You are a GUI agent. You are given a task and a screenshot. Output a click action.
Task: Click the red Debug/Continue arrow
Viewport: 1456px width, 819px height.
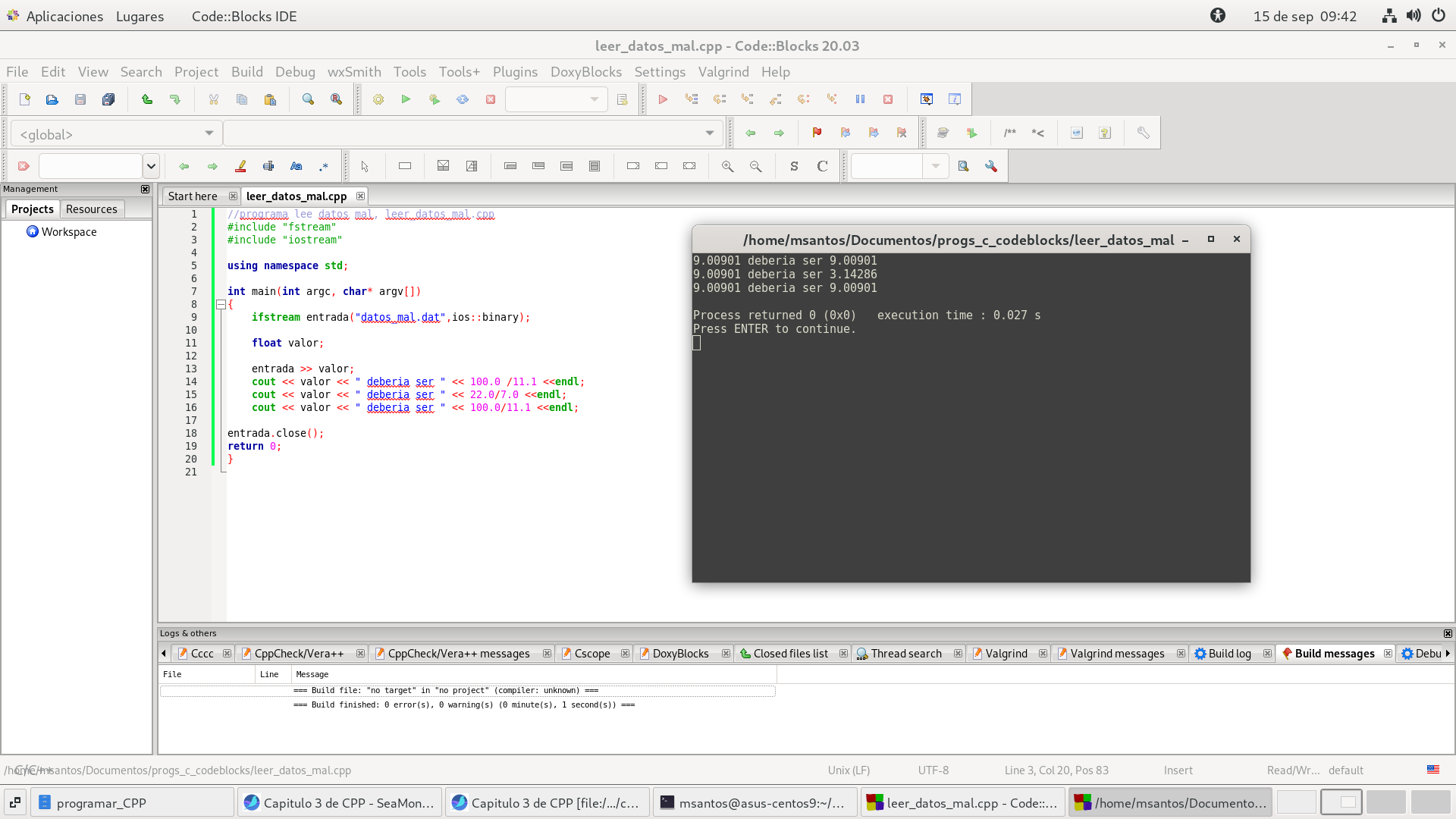(663, 99)
